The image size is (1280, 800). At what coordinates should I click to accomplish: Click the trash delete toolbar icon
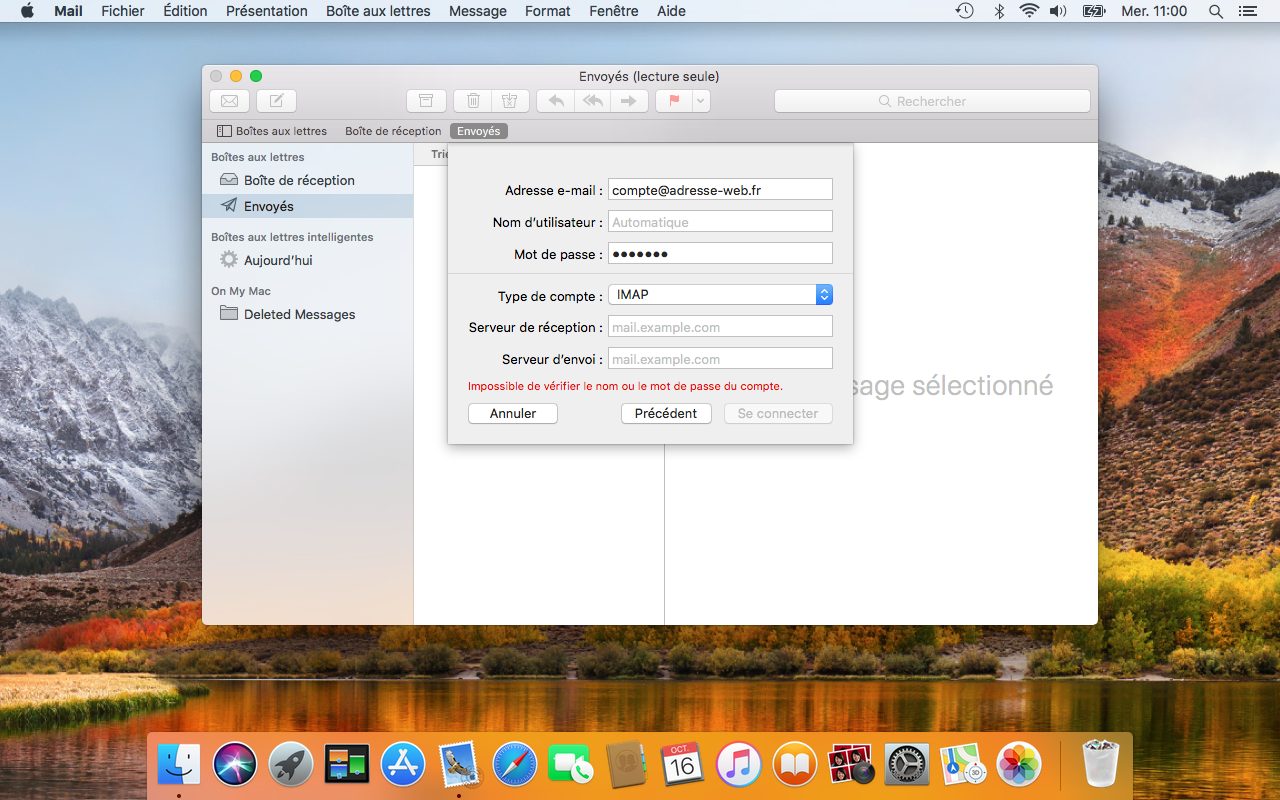click(x=474, y=101)
